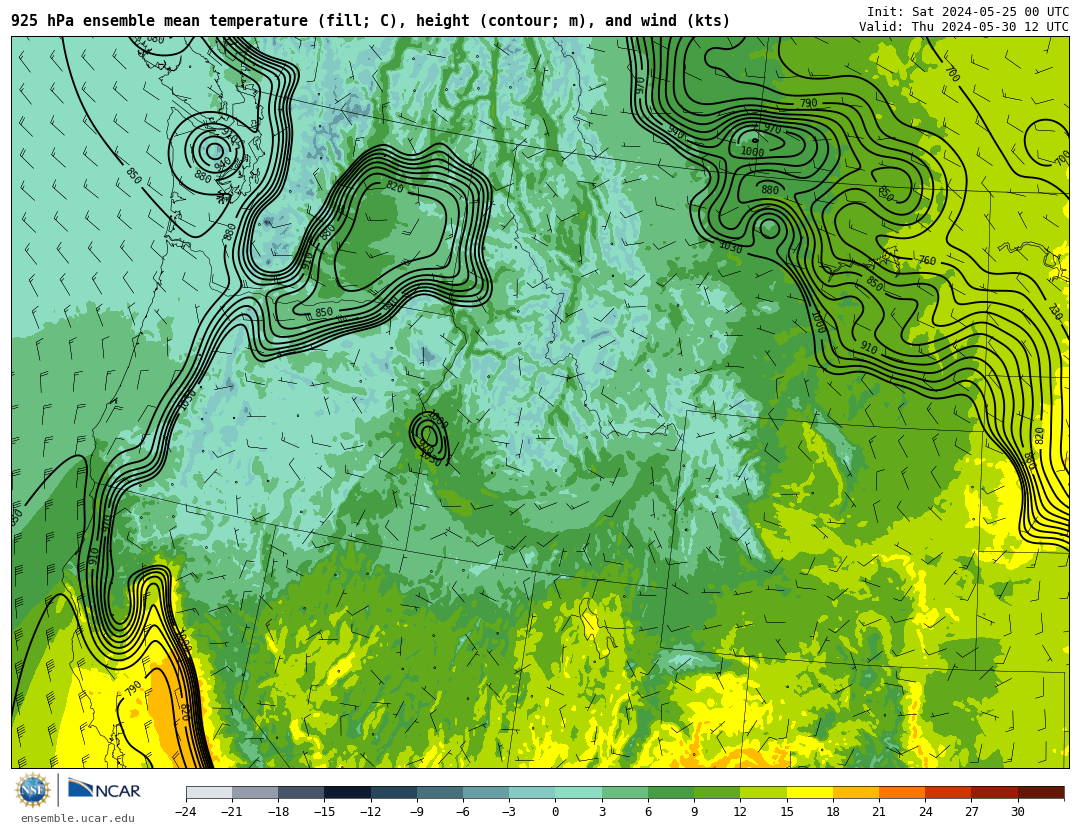Viewport: 1080px width, 831px height.
Task: Pick the dark red swatch between 27 and 30
Action: point(994,792)
